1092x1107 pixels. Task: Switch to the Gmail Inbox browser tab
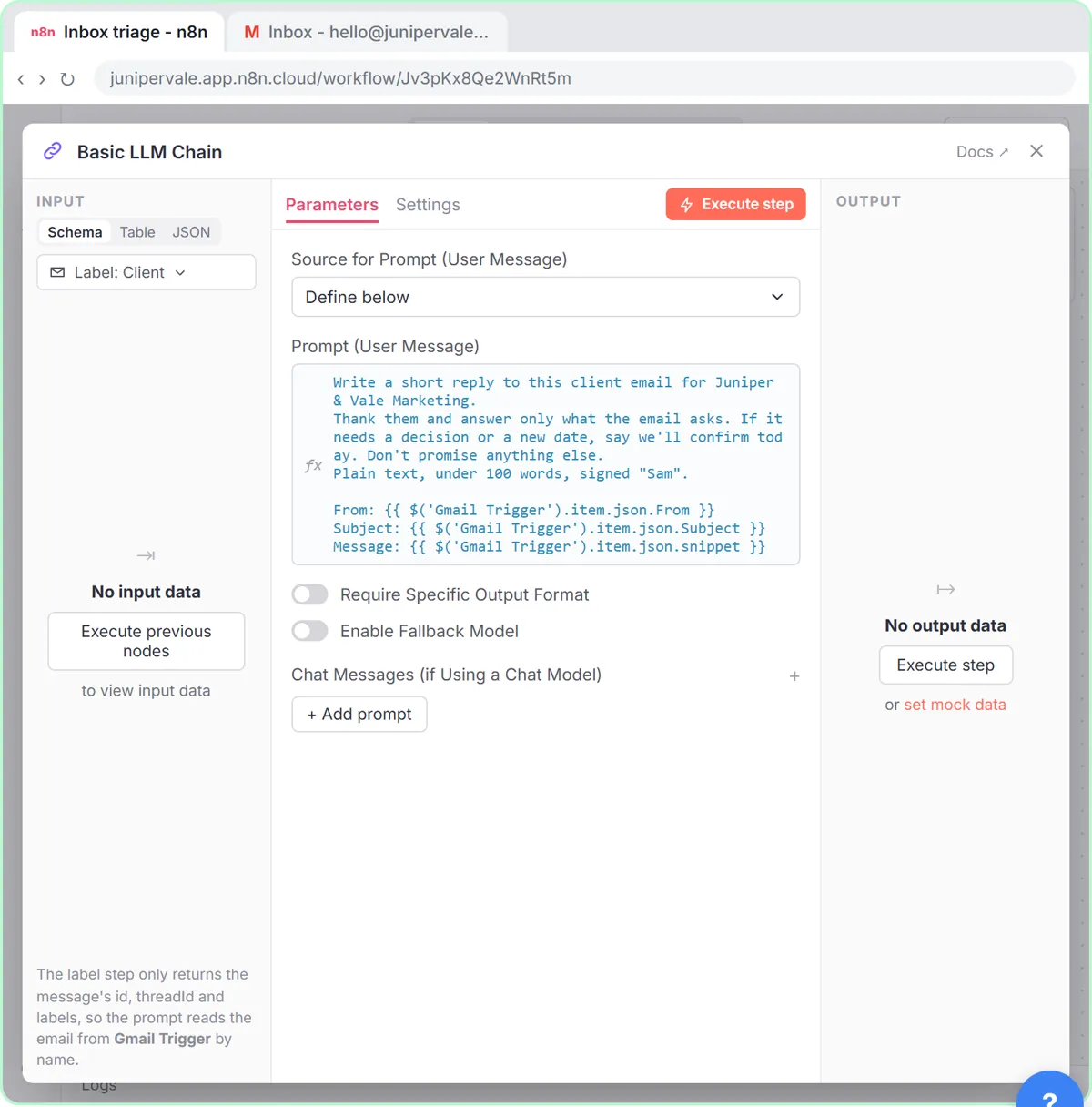pyautogui.click(x=367, y=32)
